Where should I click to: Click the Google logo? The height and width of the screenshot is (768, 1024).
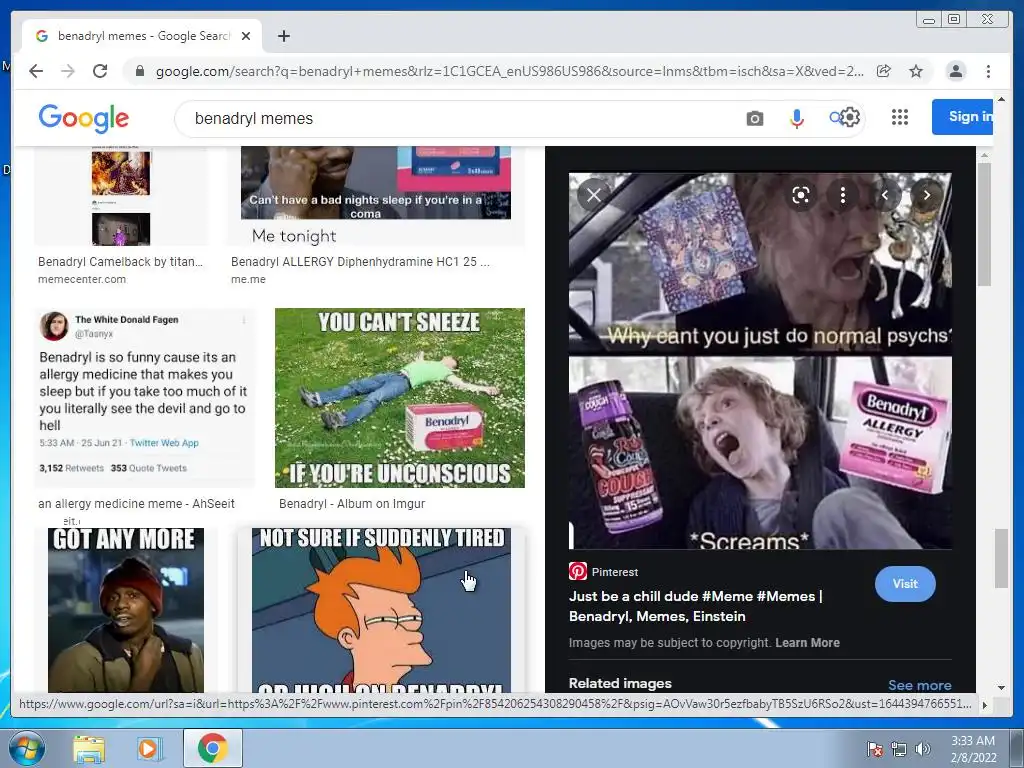(x=84, y=118)
